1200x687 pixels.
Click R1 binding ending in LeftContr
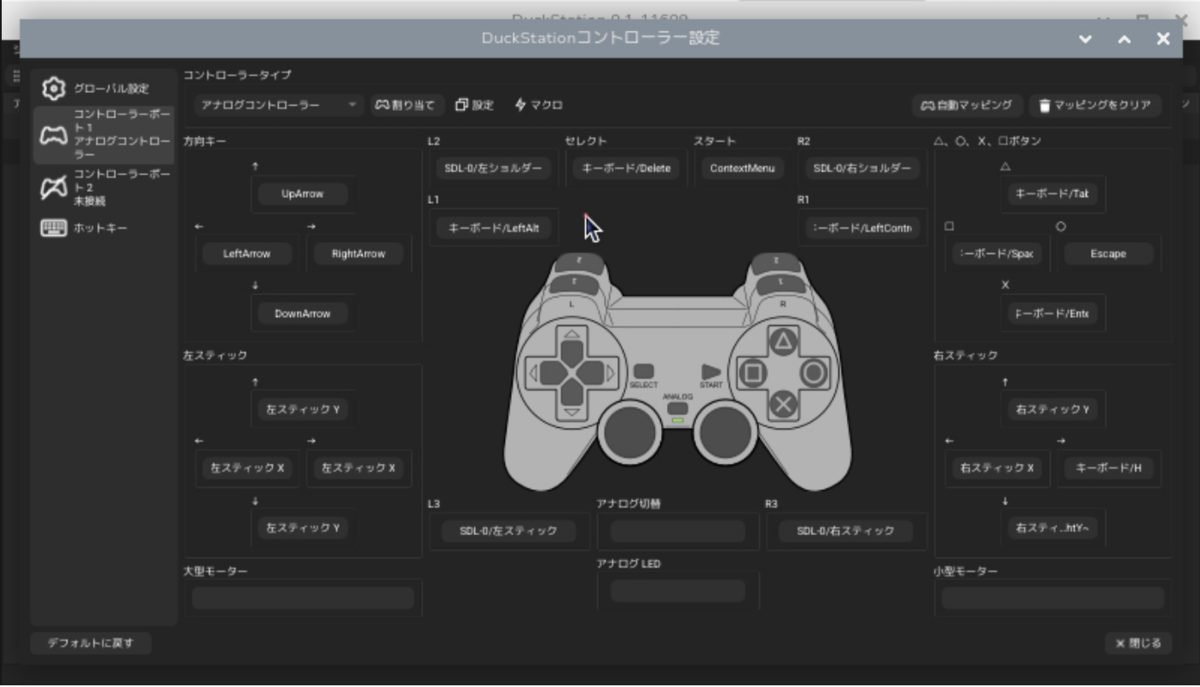tap(862, 228)
